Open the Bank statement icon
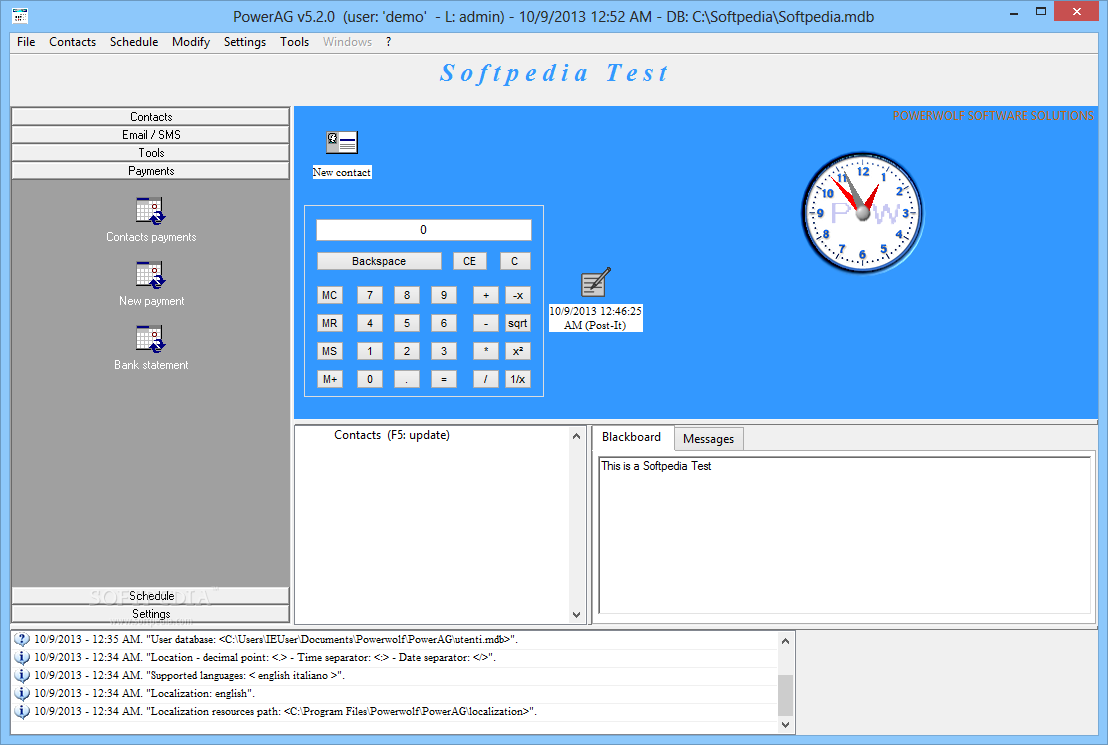Screen dimensions: 1108x745 coord(150,339)
